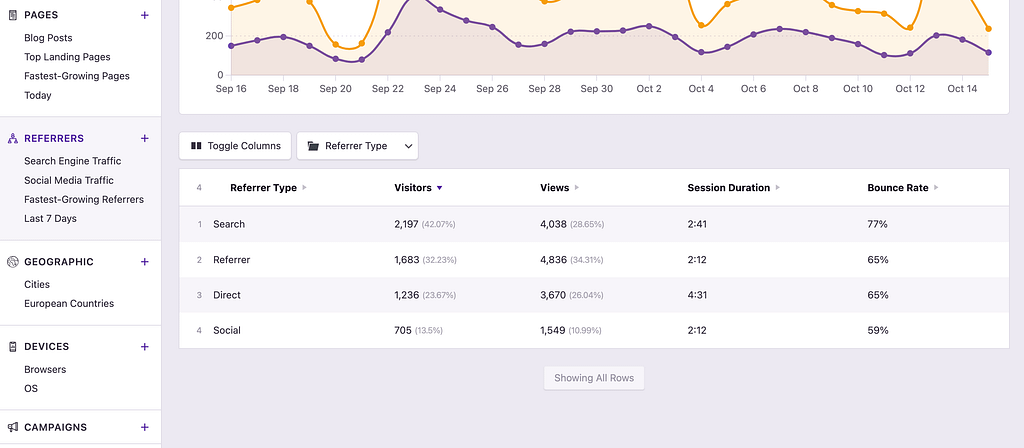
Task: Click the plus icon next to Devices
Action: 144,347
